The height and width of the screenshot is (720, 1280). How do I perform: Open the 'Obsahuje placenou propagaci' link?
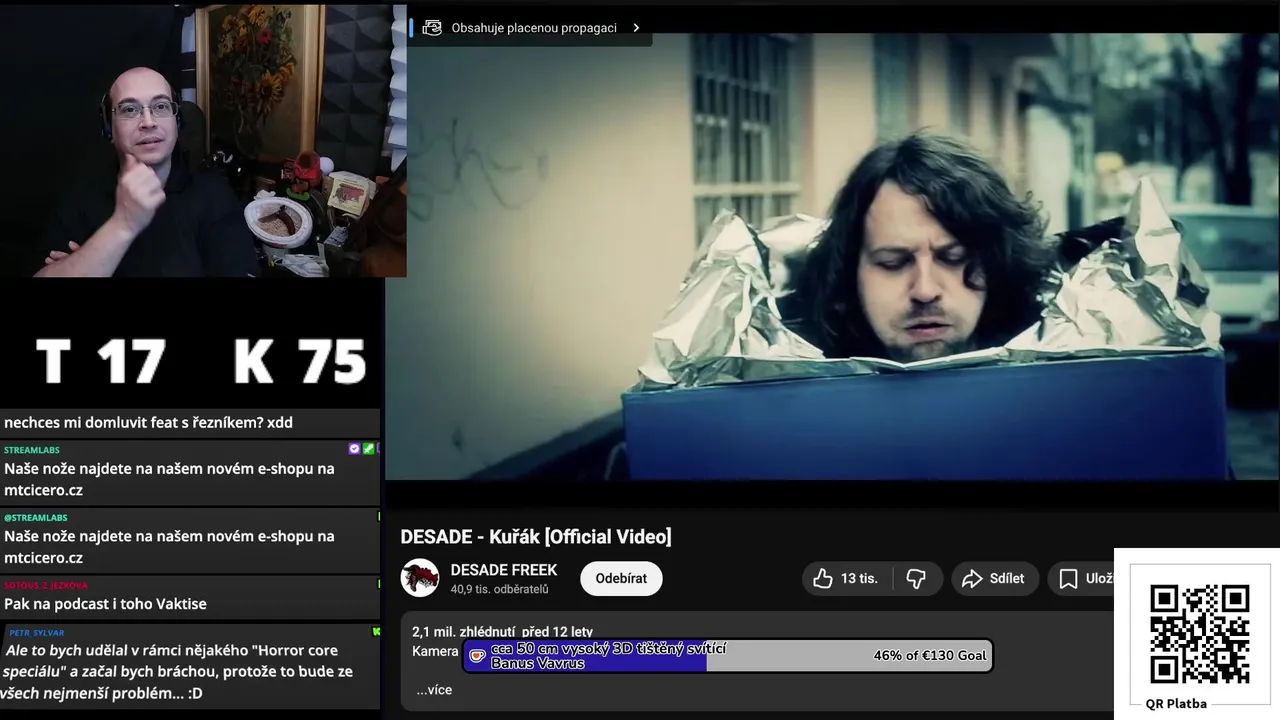(x=534, y=28)
